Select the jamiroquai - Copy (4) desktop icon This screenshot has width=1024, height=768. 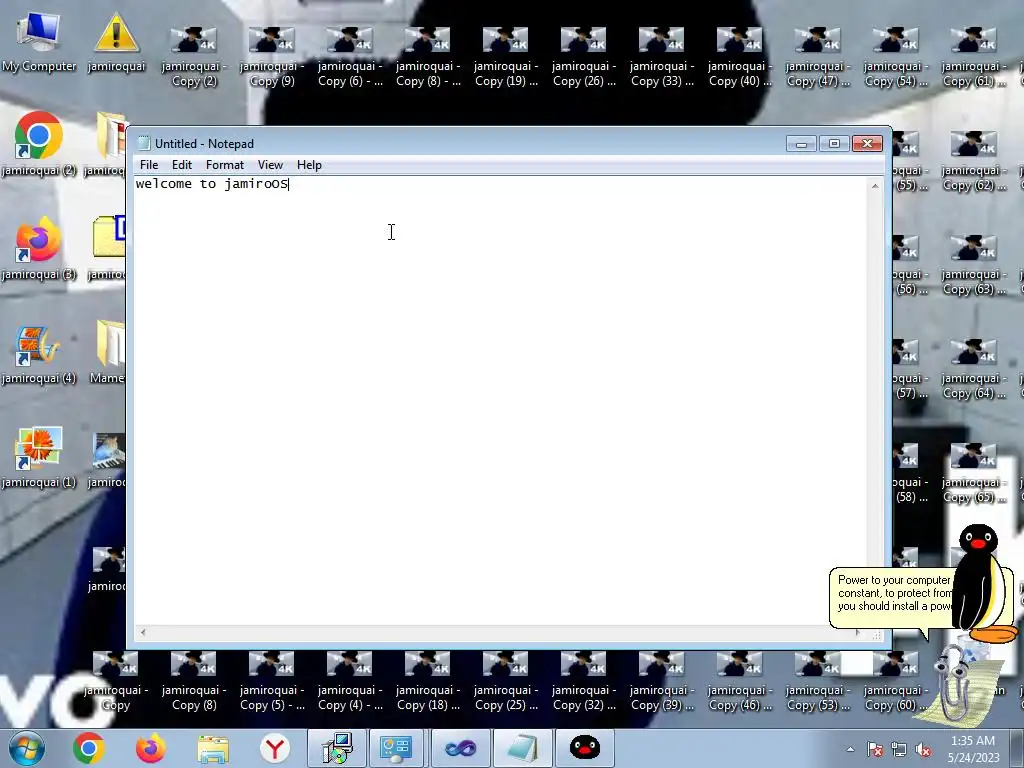point(350,681)
